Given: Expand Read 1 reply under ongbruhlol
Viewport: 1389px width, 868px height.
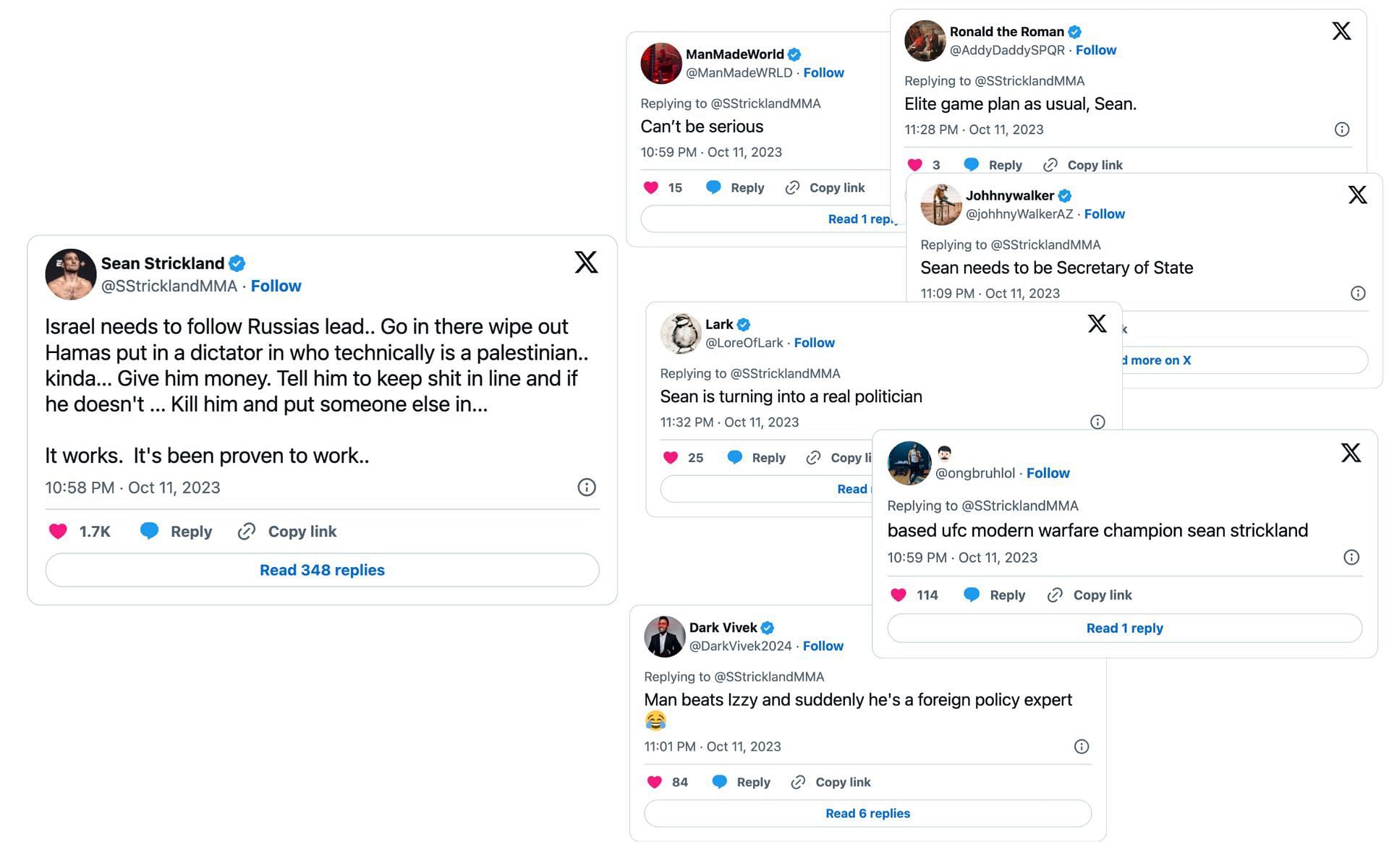Looking at the screenshot, I should click(x=1124, y=628).
